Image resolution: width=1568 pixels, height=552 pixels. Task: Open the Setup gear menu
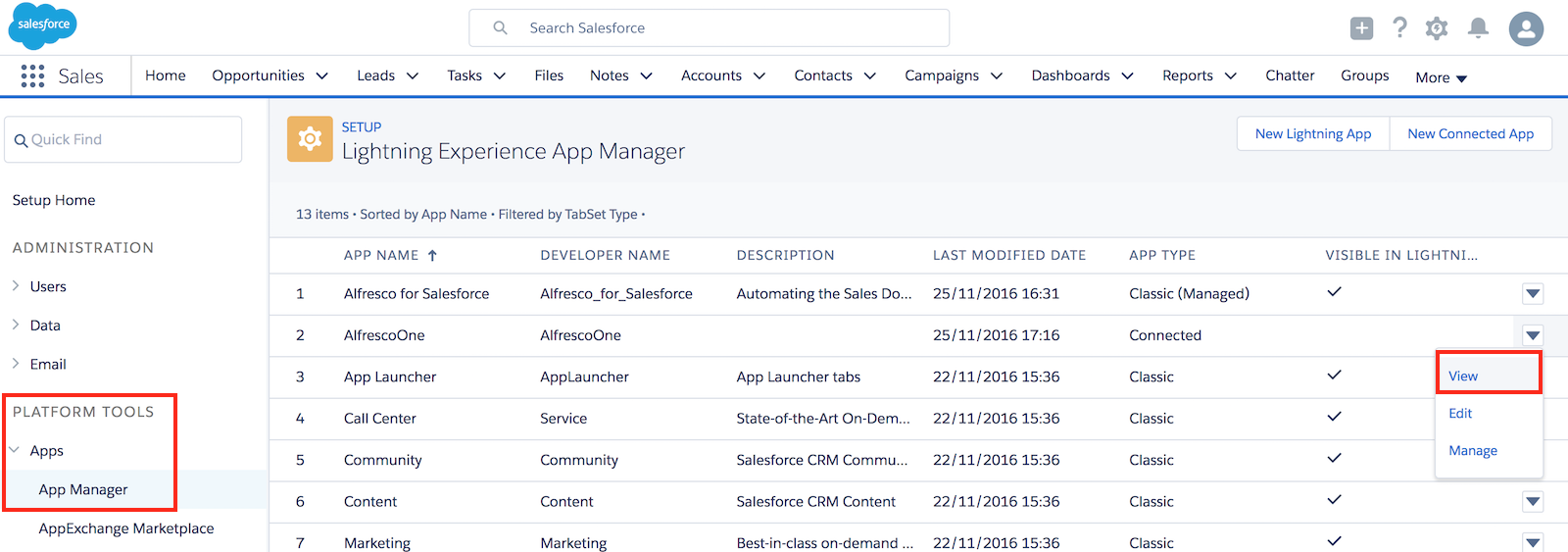(x=1437, y=28)
